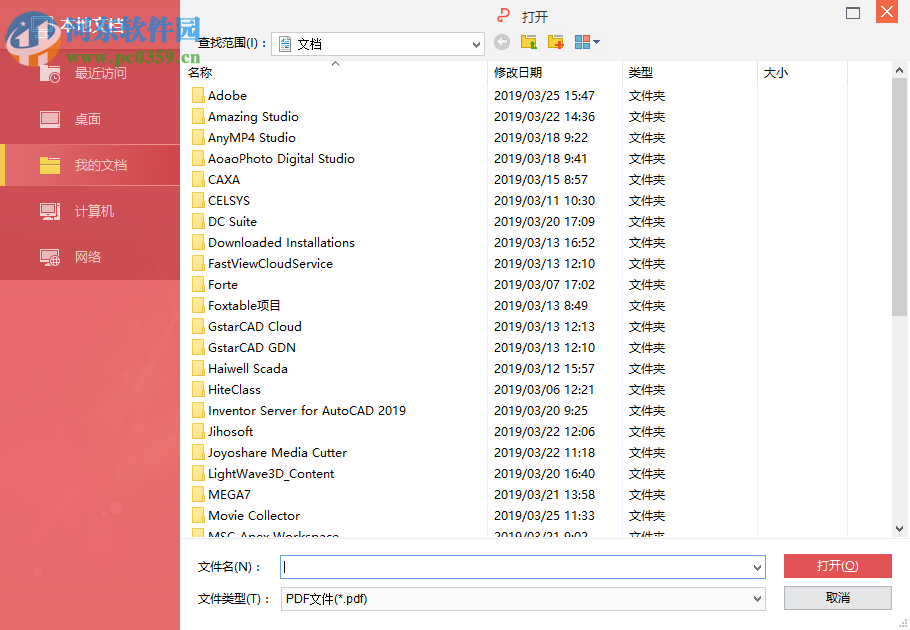
Task: Click the 取消 button
Action: (837, 598)
